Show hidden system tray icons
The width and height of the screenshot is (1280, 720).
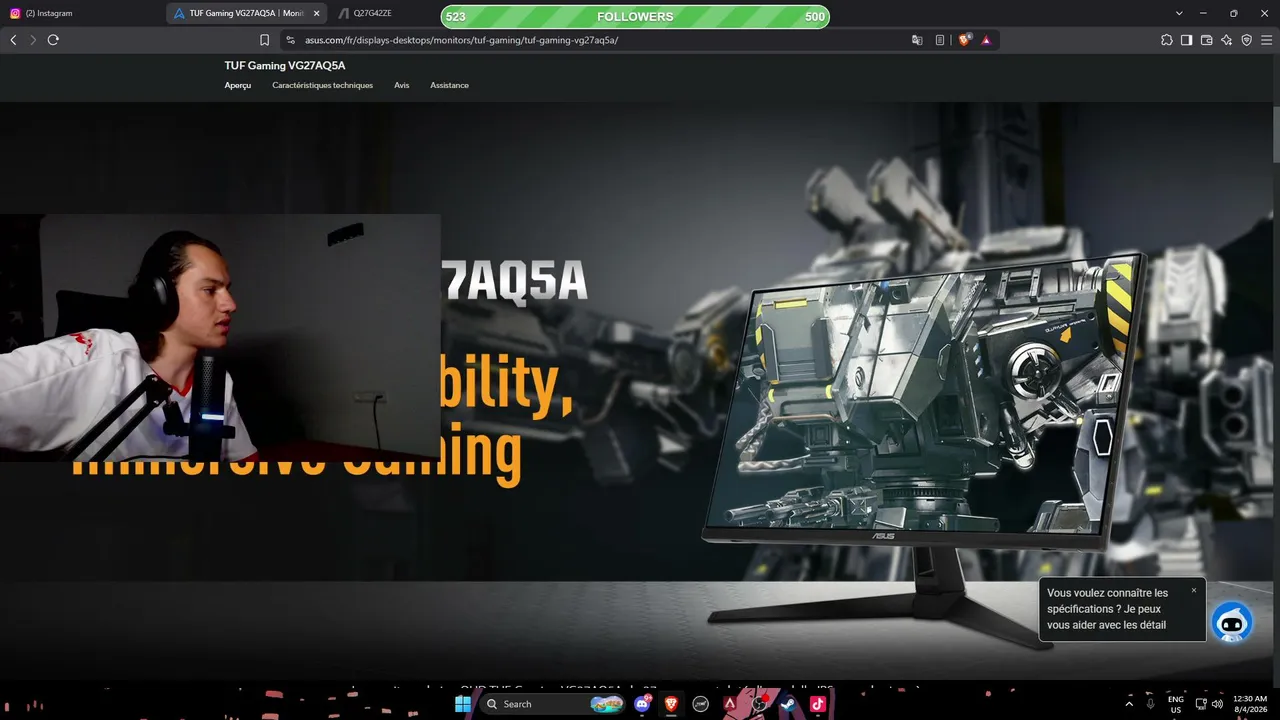tap(1130, 704)
